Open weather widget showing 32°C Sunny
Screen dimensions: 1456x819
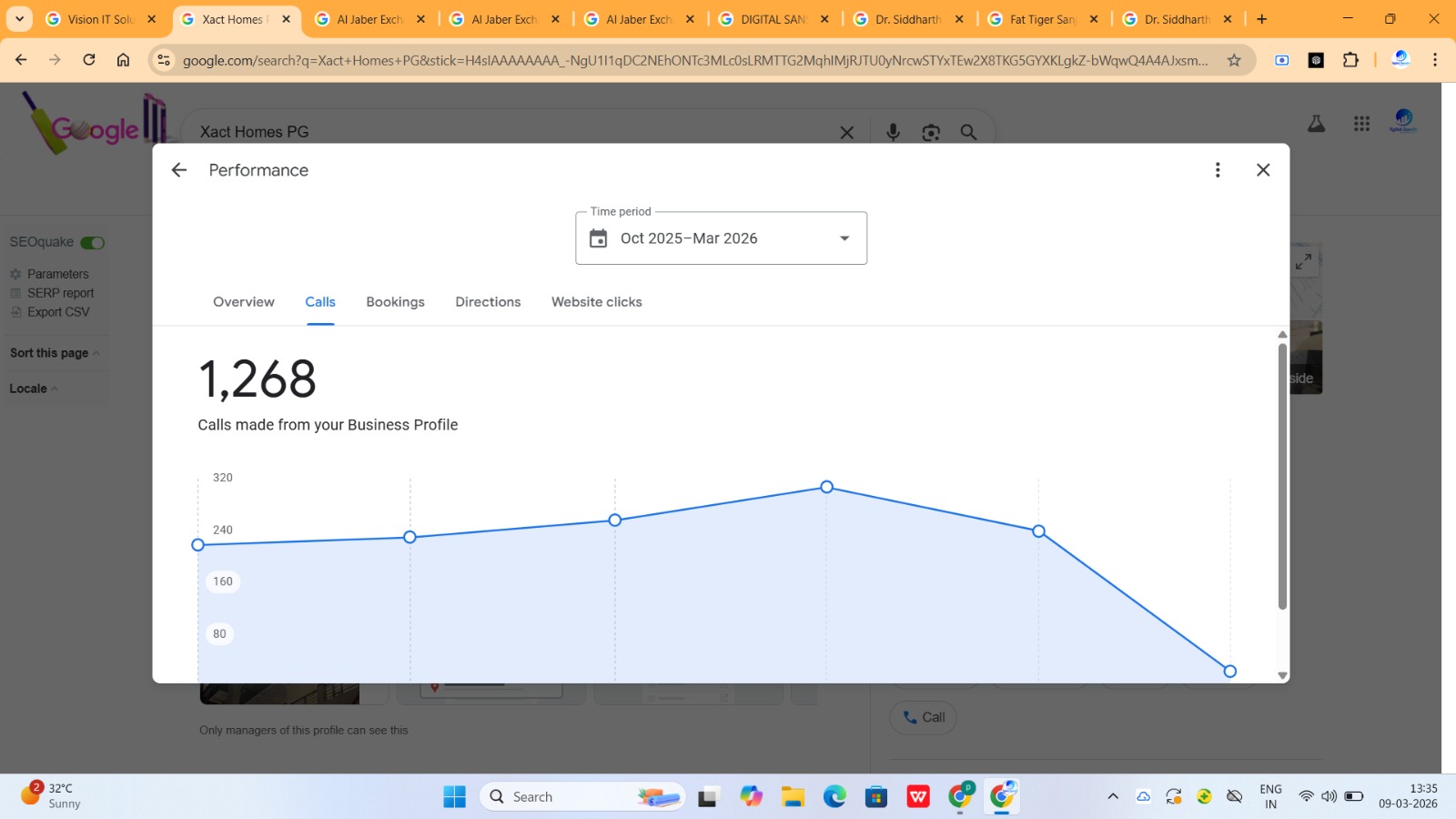point(52,796)
